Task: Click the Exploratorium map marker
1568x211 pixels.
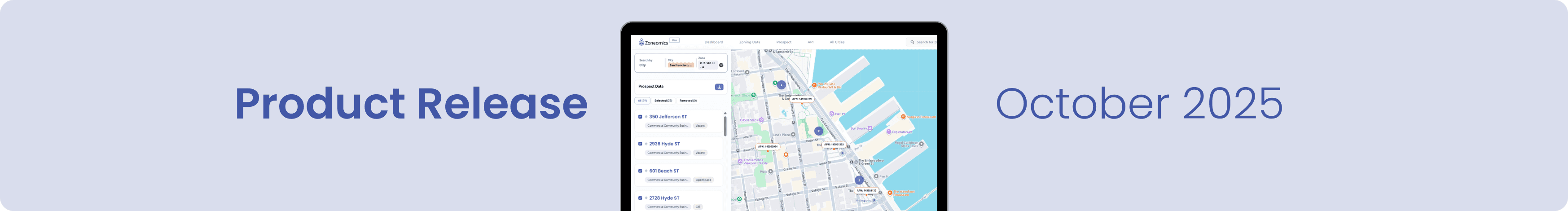Action: tap(889, 132)
